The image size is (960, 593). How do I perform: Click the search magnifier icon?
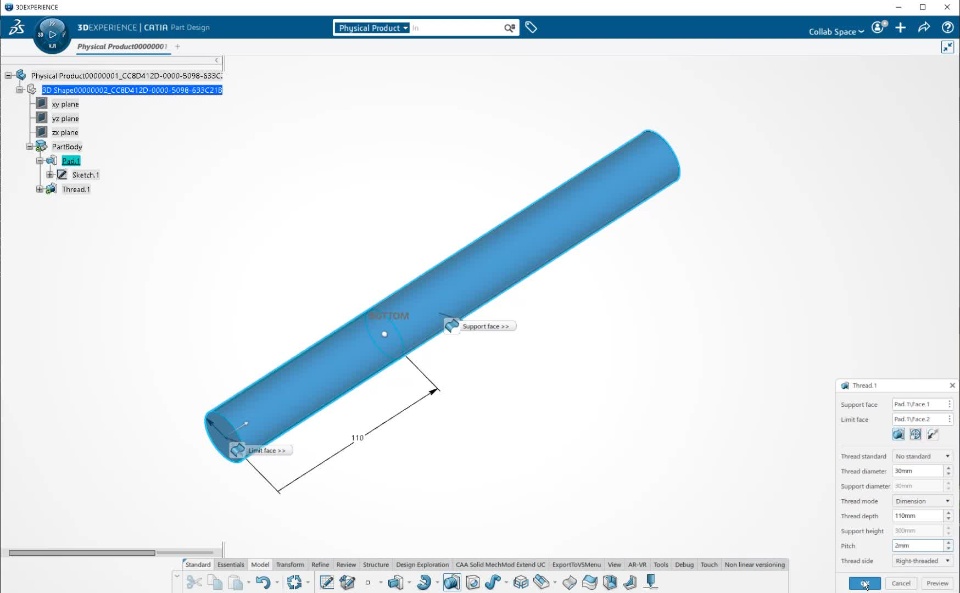tap(509, 28)
